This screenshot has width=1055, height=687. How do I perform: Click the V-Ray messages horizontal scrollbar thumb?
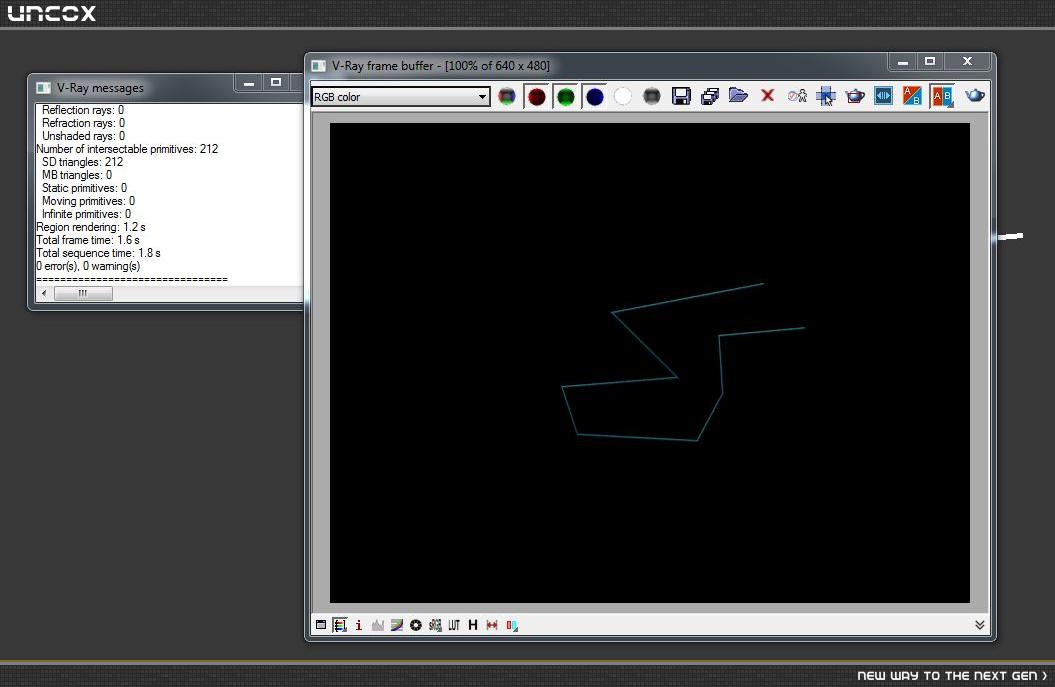coord(83,293)
